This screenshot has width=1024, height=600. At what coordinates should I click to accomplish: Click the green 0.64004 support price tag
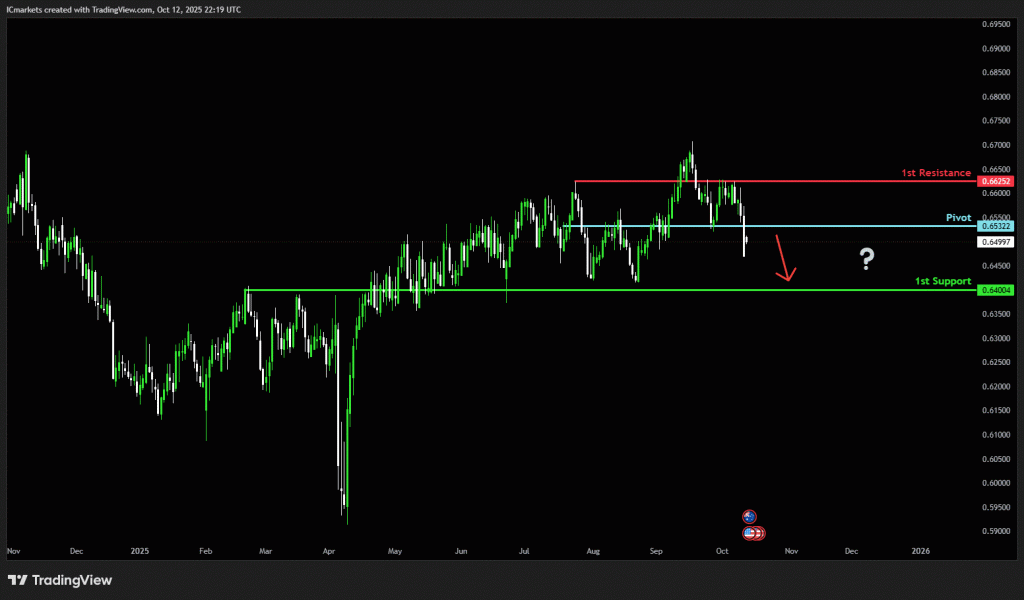(x=997, y=290)
